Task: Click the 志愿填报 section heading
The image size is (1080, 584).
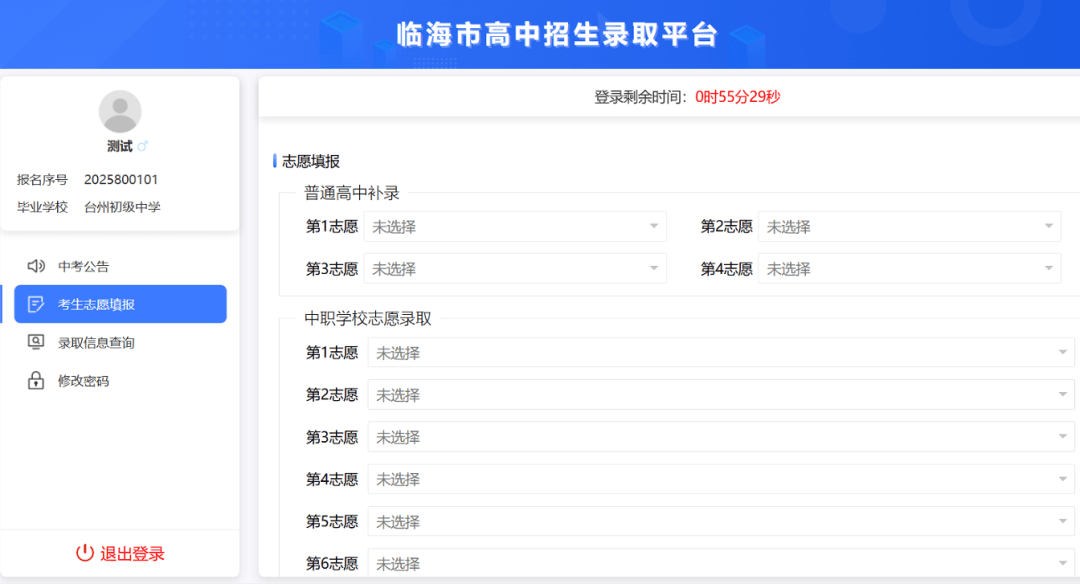Action: (x=311, y=161)
